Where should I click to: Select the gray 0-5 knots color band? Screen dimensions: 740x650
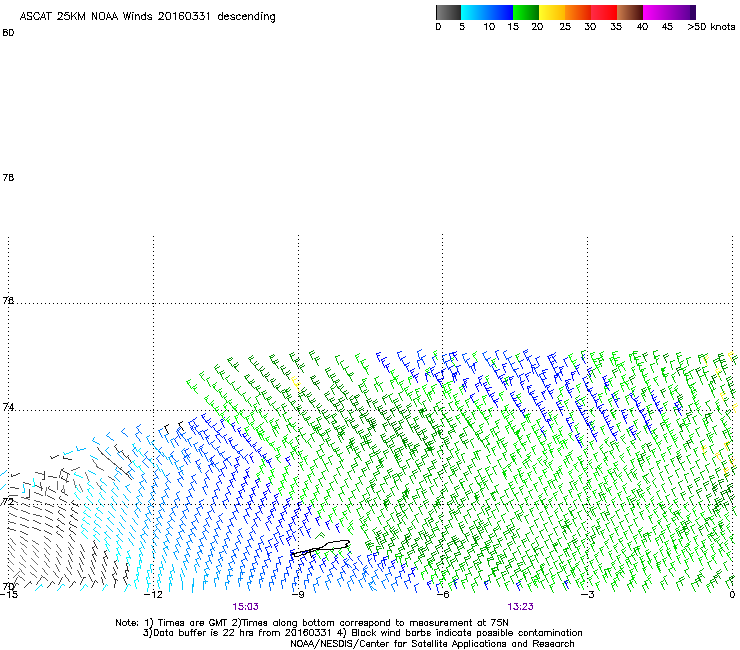point(448,12)
